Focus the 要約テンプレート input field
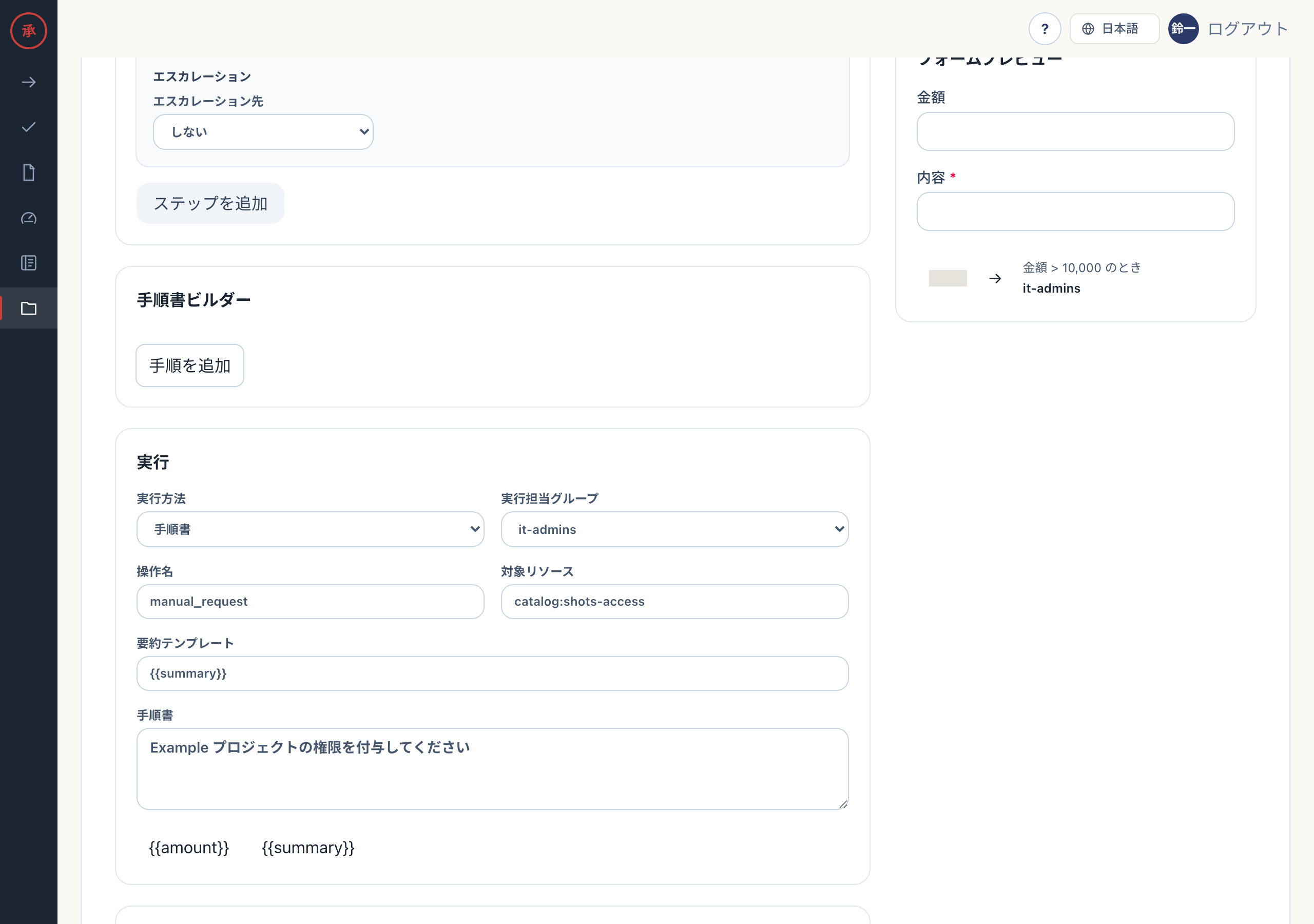The height and width of the screenshot is (924, 1314). pyautogui.click(x=492, y=673)
